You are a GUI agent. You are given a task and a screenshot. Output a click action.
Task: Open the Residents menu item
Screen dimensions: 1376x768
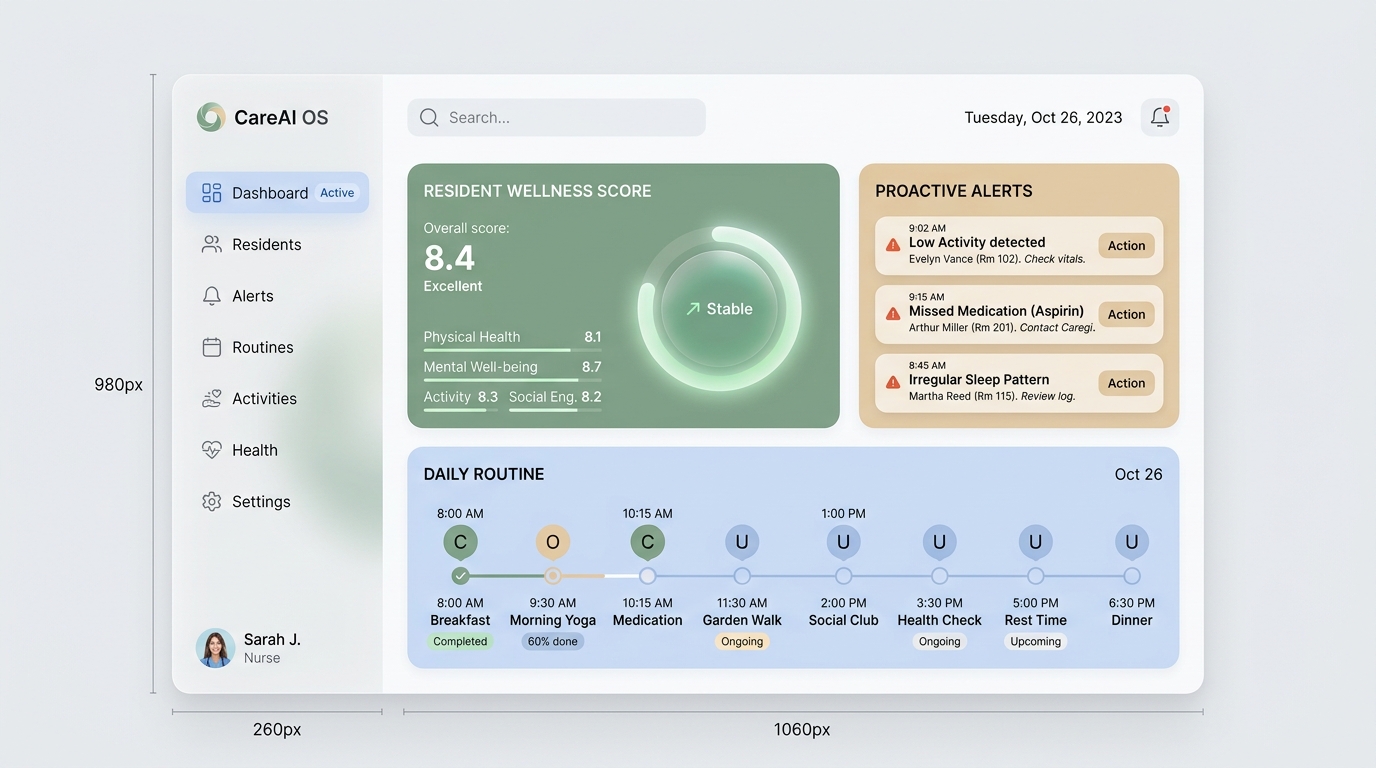(x=277, y=244)
